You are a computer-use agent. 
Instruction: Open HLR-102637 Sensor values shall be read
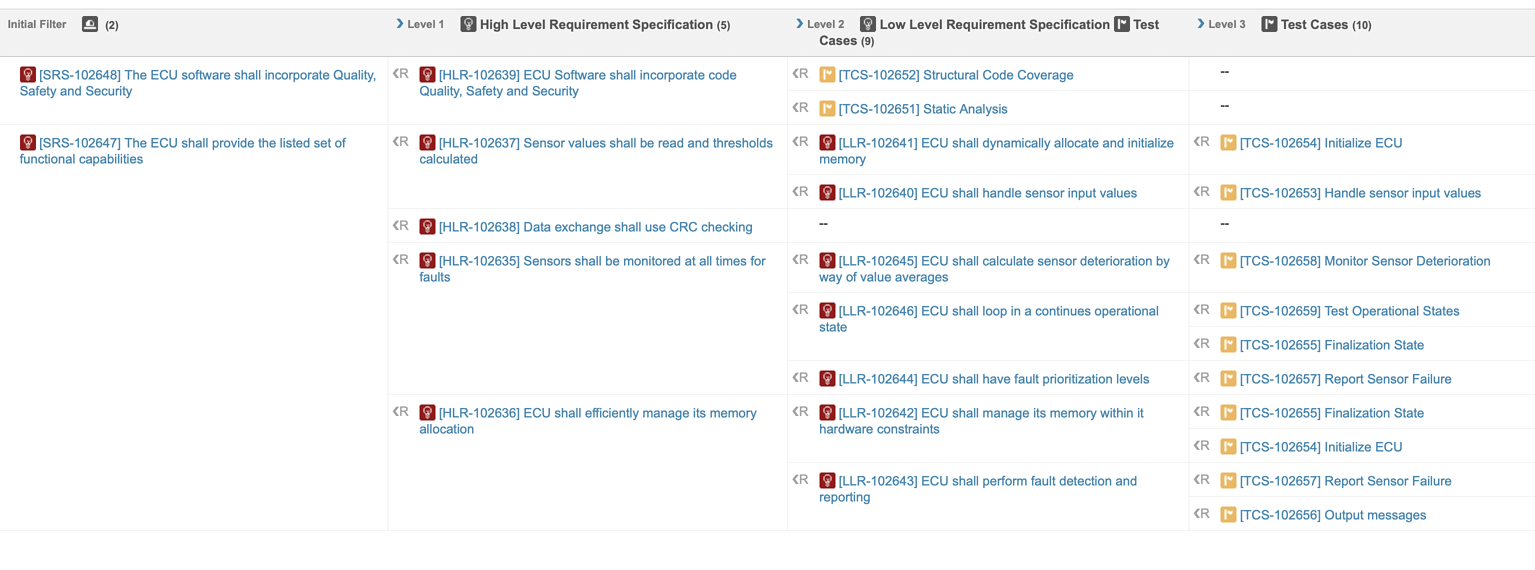click(x=596, y=151)
